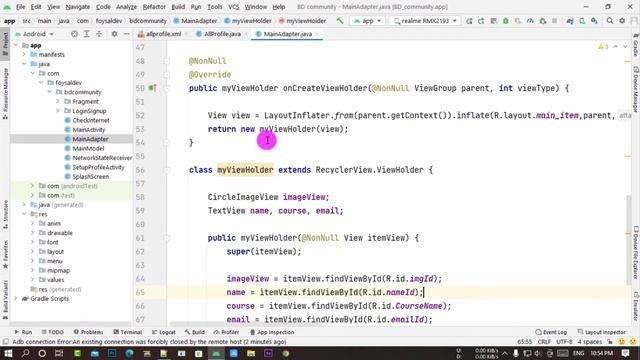
Task: Go to previous highlighted error arrow
Action: point(616,47)
